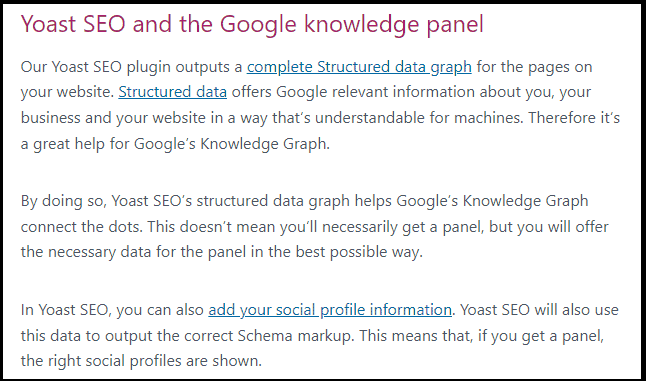The image size is (646, 381).
Task: Click the text "This means that, if you get a panel,"
Action: point(482,336)
